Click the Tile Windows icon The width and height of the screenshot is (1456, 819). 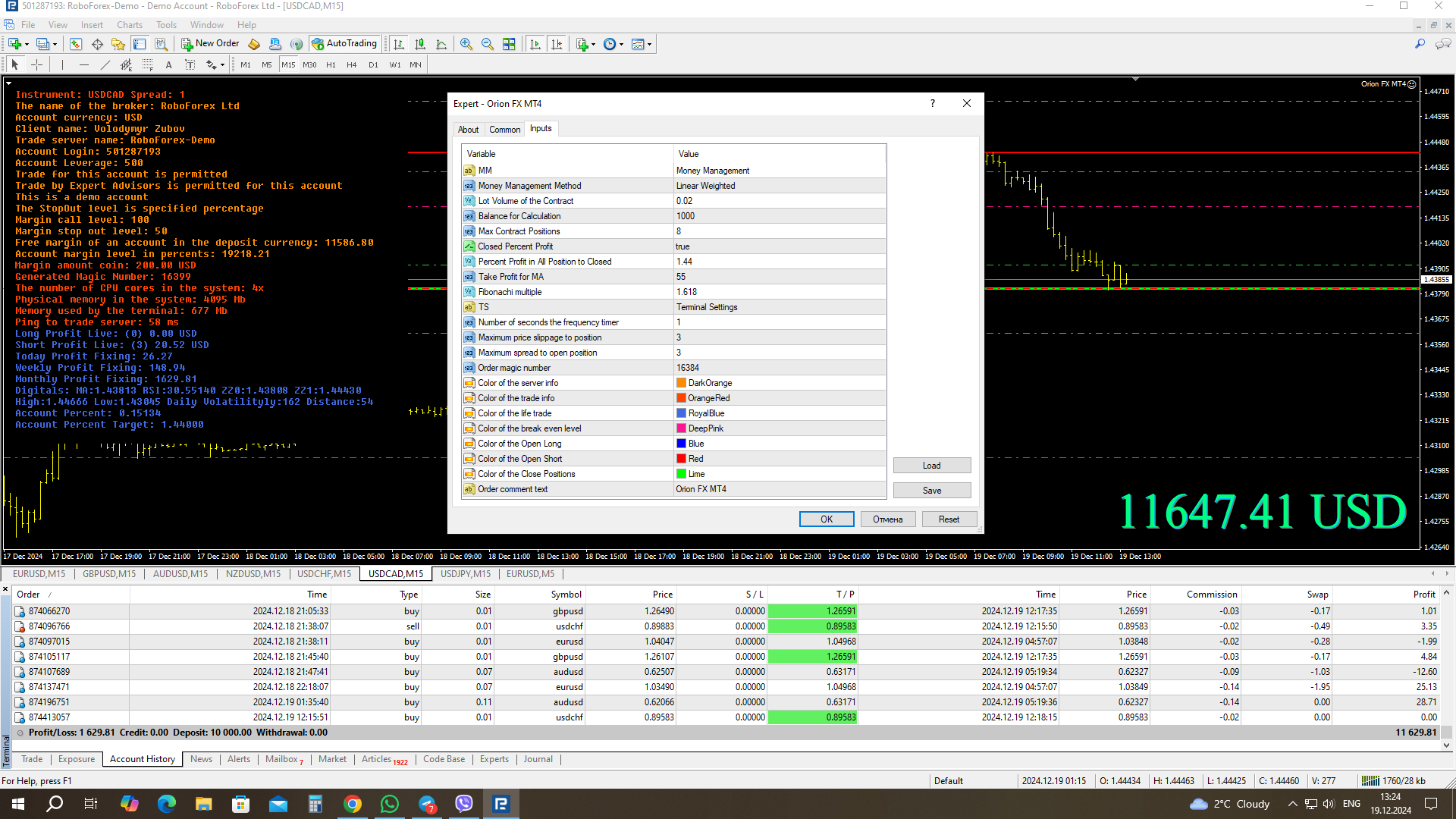pos(510,44)
